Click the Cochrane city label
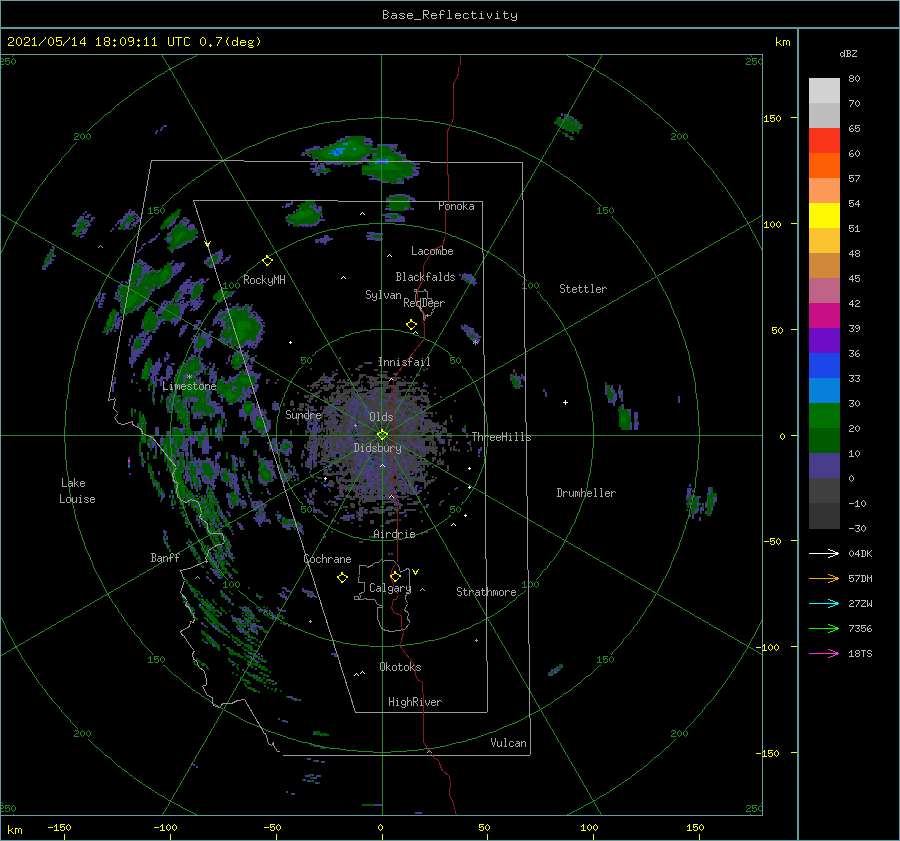The width and height of the screenshot is (900, 841). 327,559
